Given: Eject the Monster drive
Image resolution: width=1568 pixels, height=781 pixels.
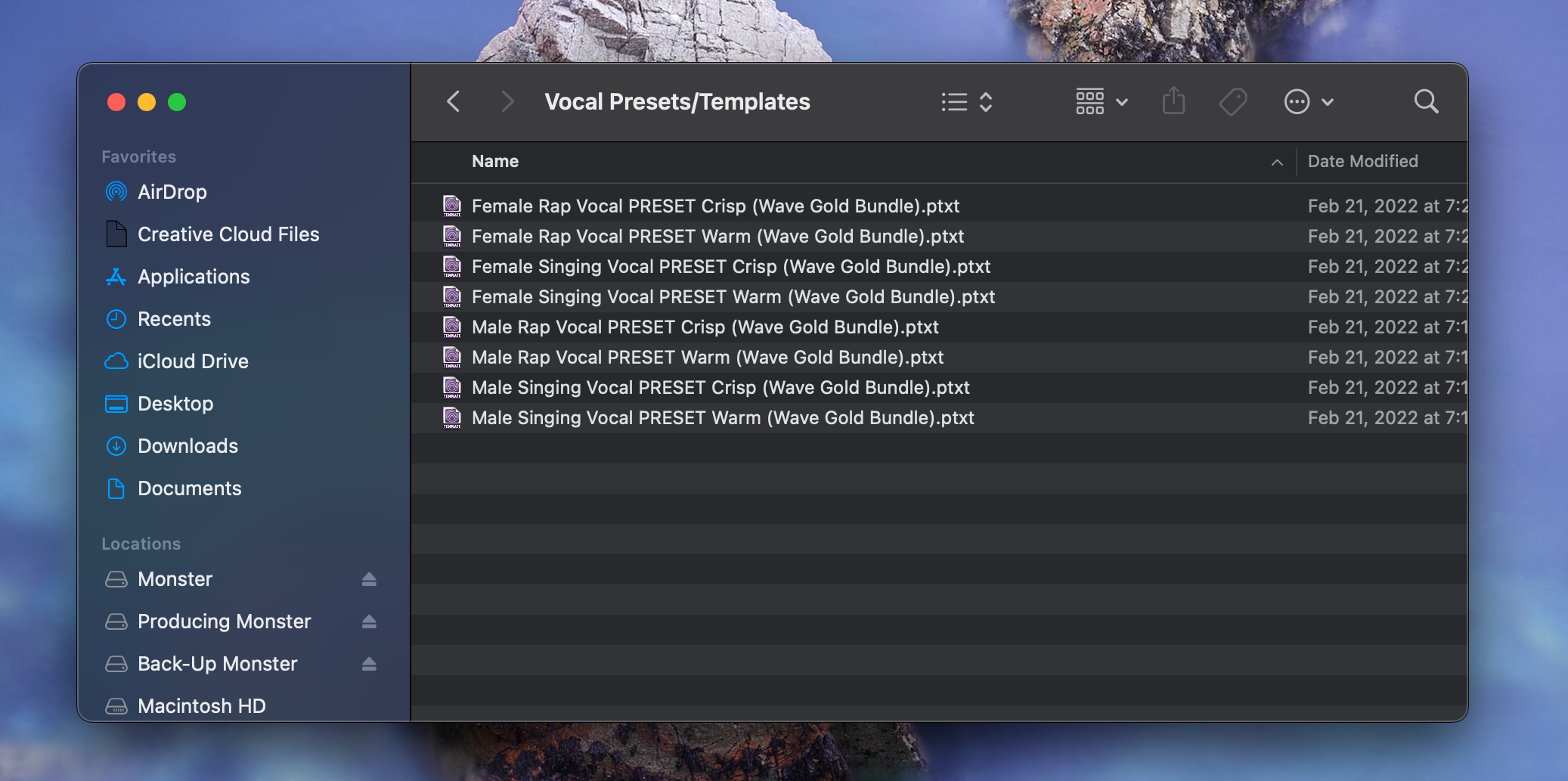Looking at the screenshot, I should tap(369, 579).
